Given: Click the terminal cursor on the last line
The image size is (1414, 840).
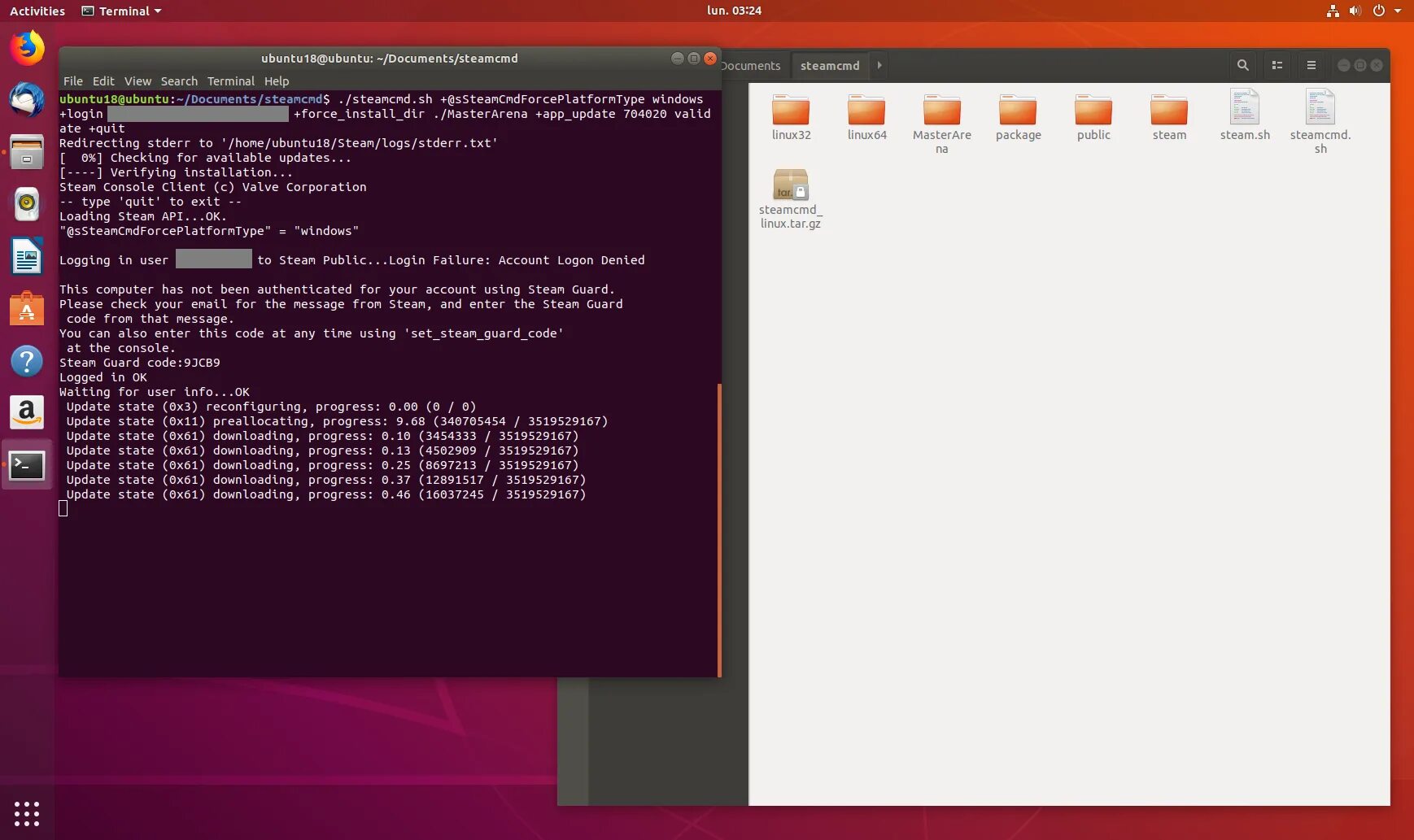Looking at the screenshot, I should (63, 509).
